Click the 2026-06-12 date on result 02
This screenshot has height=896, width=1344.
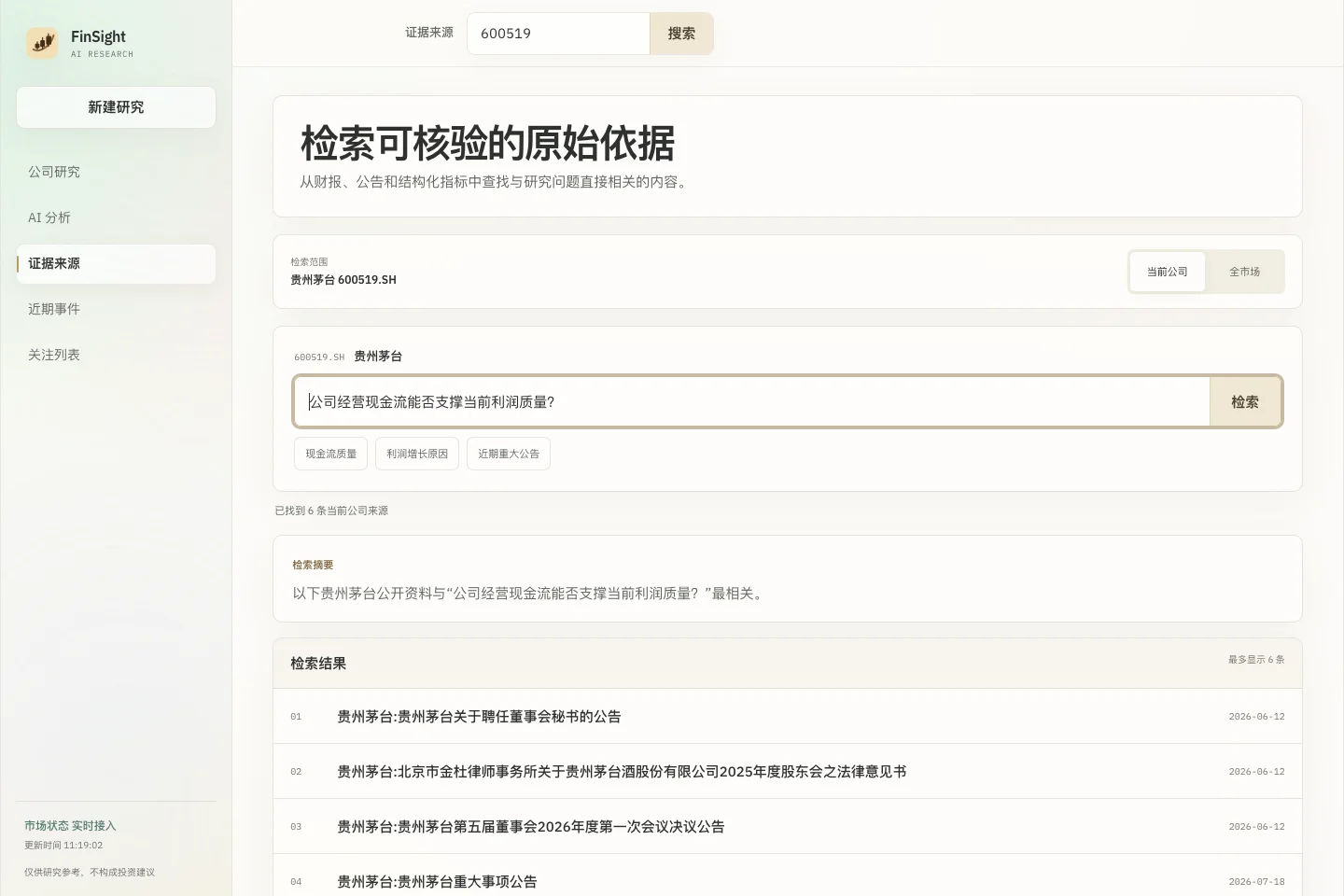tap(1256, 771)
